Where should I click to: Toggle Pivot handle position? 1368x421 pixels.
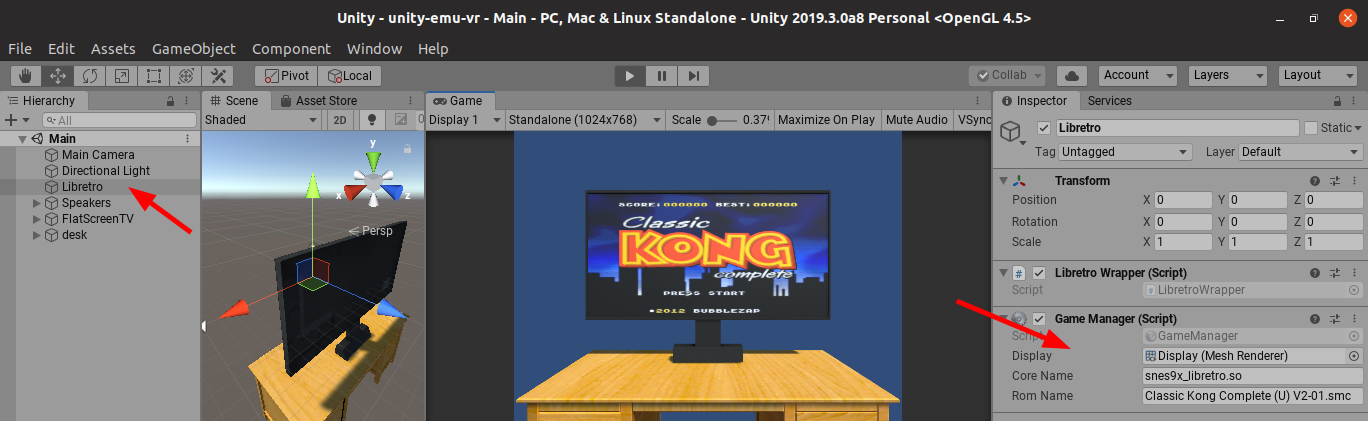tap(286, 75)
